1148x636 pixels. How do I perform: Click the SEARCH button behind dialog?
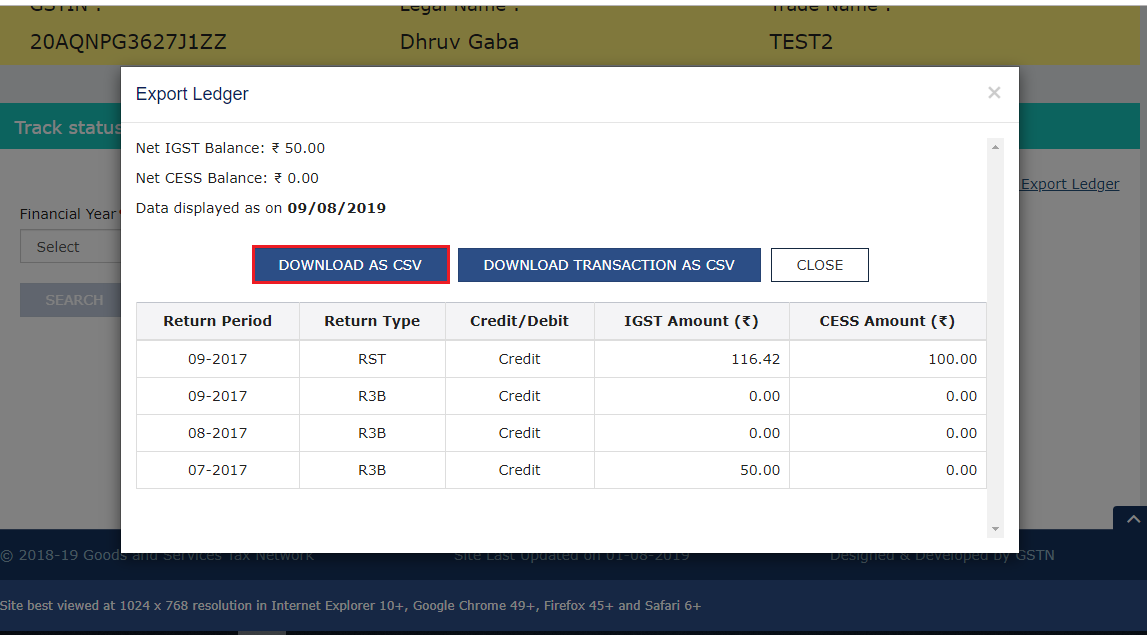70,300
